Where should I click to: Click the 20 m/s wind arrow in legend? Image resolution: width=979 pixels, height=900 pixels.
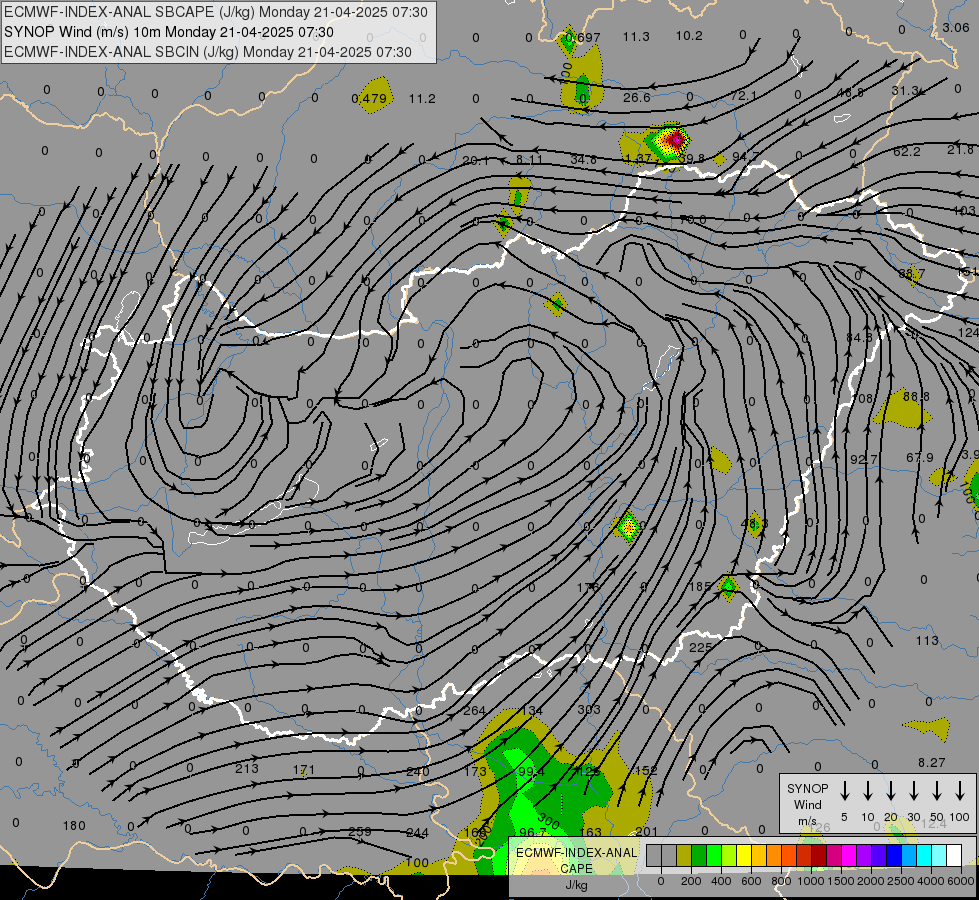[891, 791]
